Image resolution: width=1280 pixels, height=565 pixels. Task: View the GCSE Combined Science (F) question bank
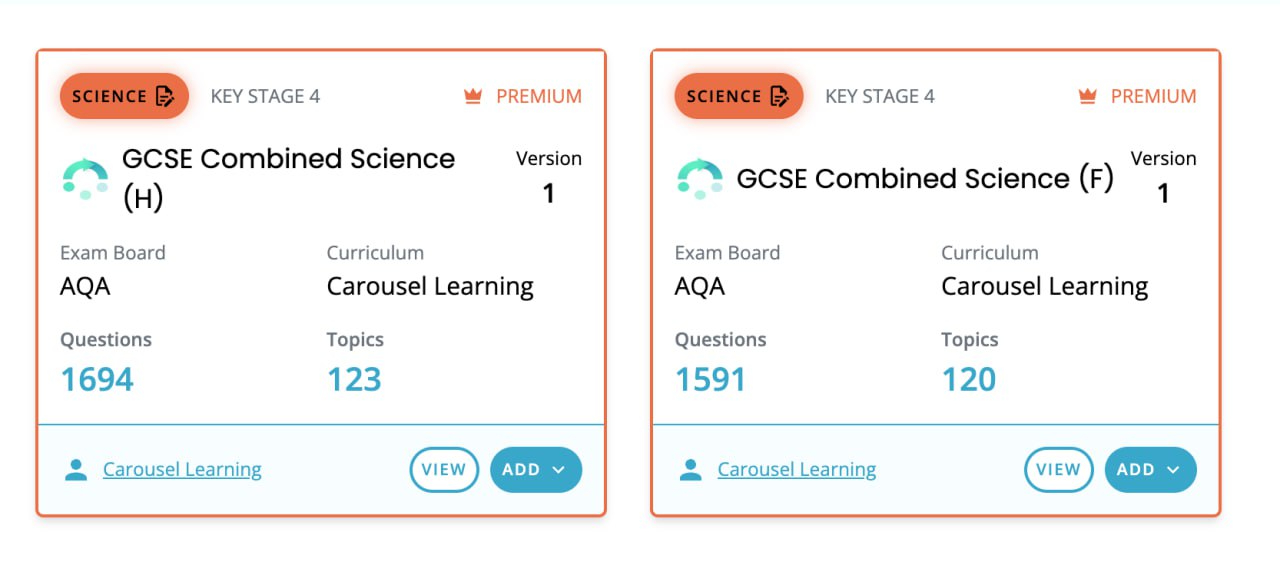1058,470
